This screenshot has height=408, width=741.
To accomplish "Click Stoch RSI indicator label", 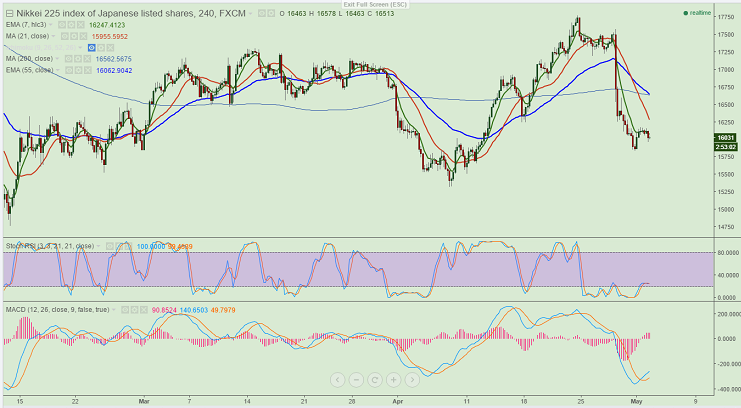I will pos(50,246).
